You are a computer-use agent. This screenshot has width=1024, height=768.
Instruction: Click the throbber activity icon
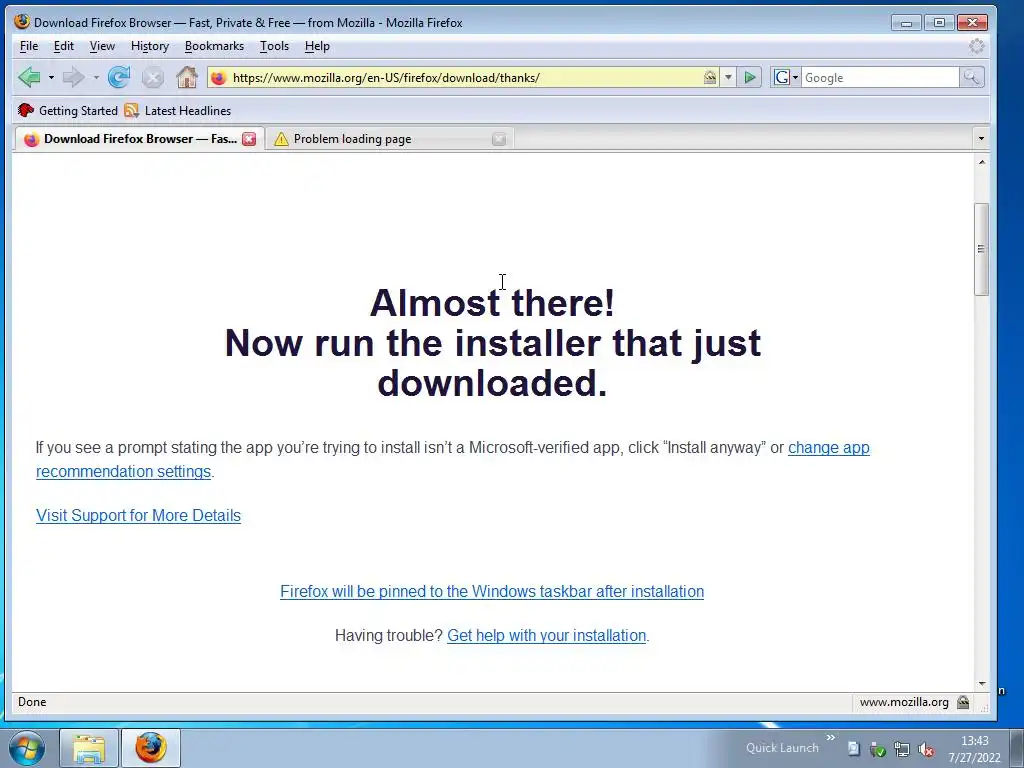click(x=976, y=46)
